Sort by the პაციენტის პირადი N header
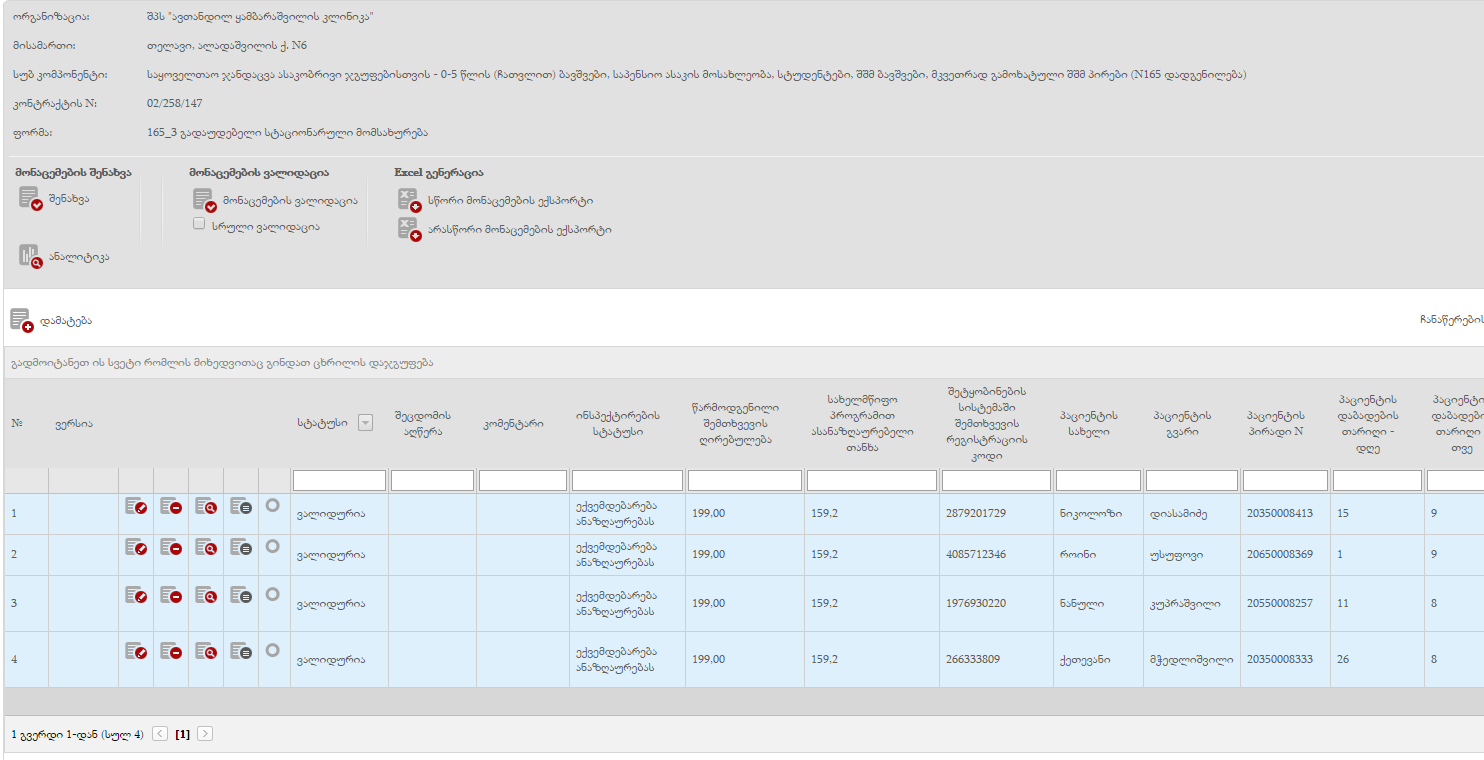Viewport: 1484px width, 760px height. pyautogui.click(x=1282, y=424)
